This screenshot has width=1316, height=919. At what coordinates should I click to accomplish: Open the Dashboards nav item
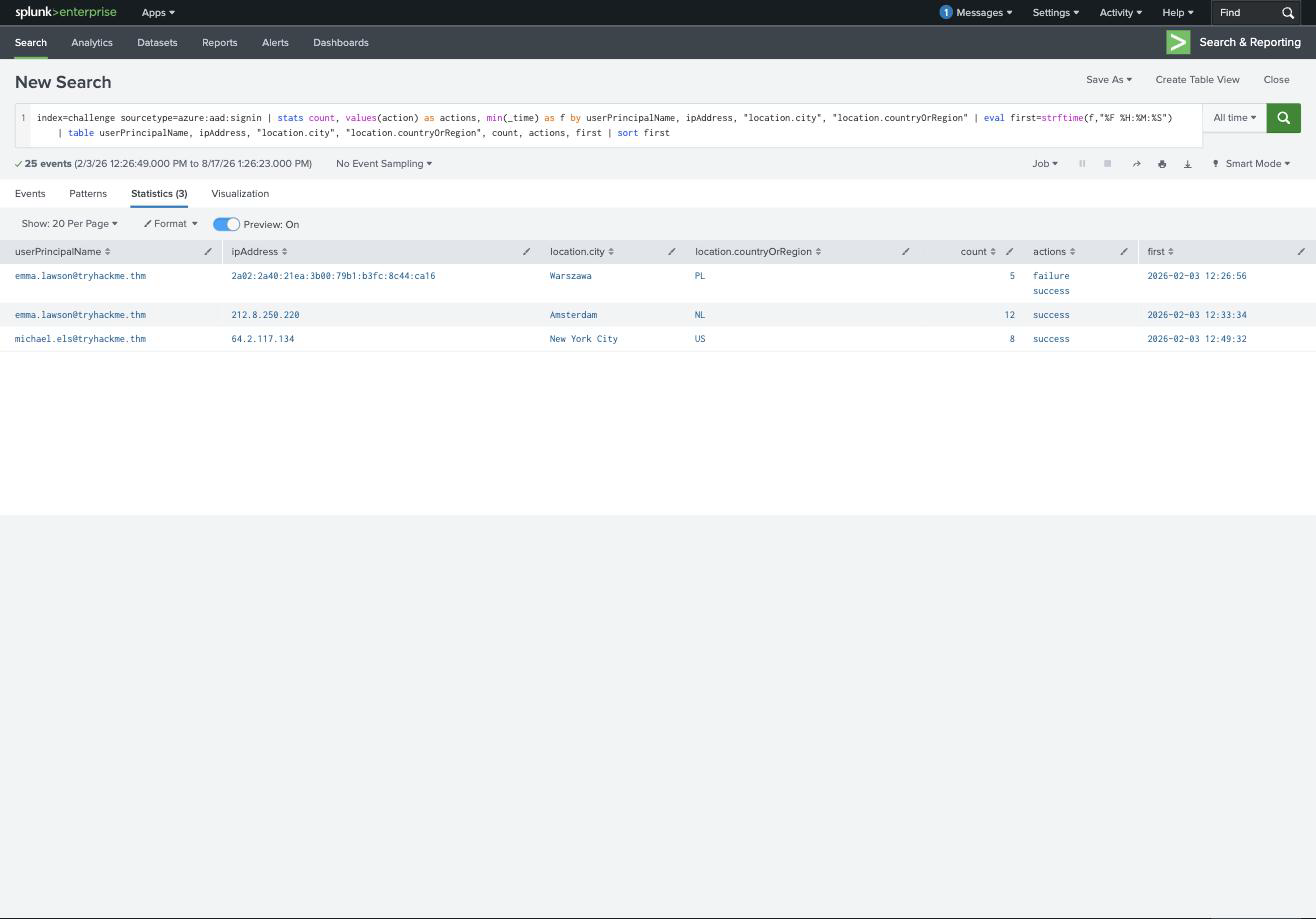pyautogui.click(x=341, y=43)
